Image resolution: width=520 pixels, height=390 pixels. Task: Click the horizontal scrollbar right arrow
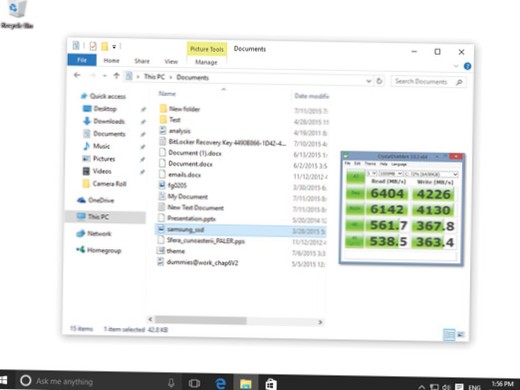point(320,322)
